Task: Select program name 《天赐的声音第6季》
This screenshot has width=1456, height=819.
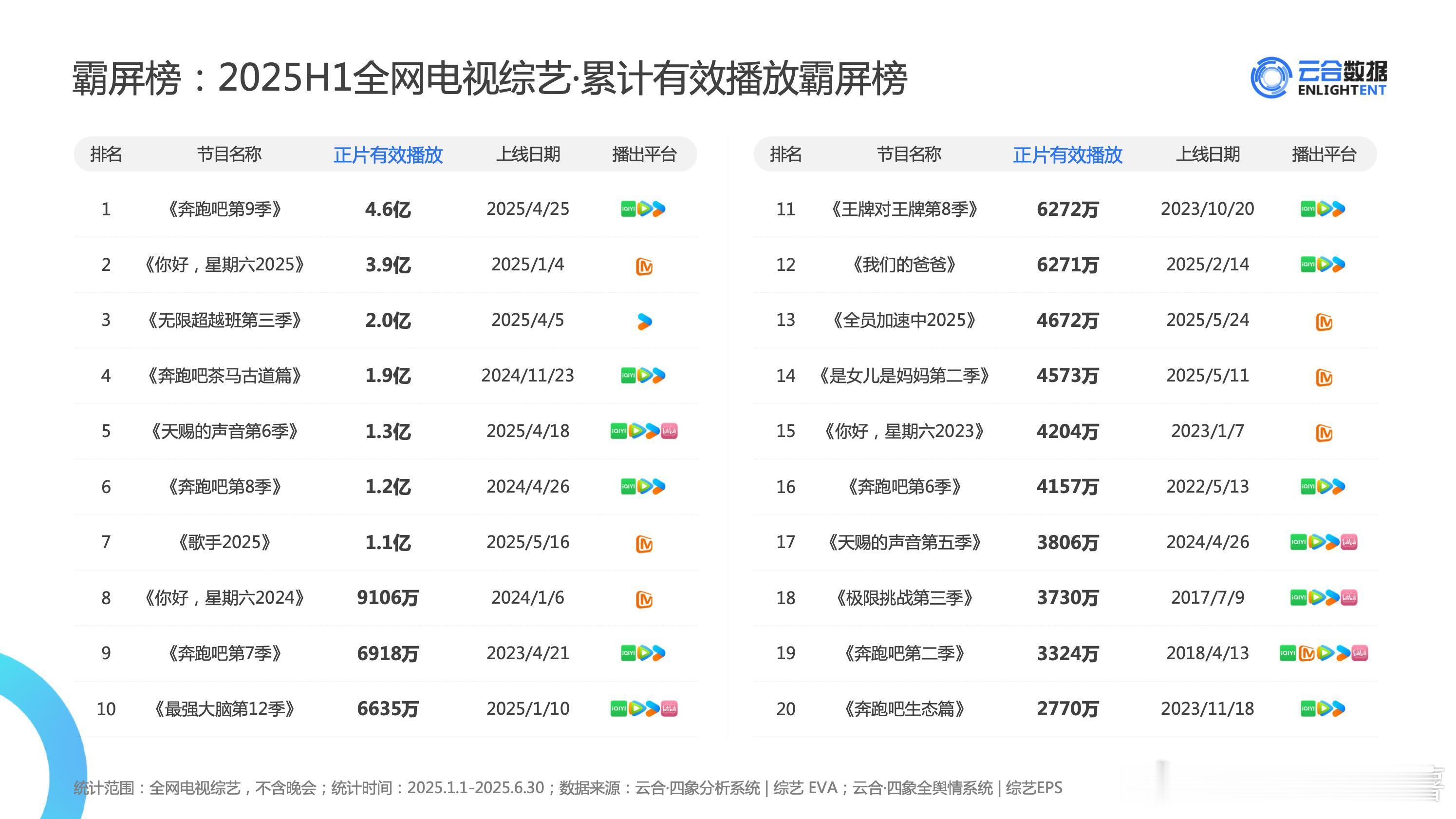Action: point(224,431)
